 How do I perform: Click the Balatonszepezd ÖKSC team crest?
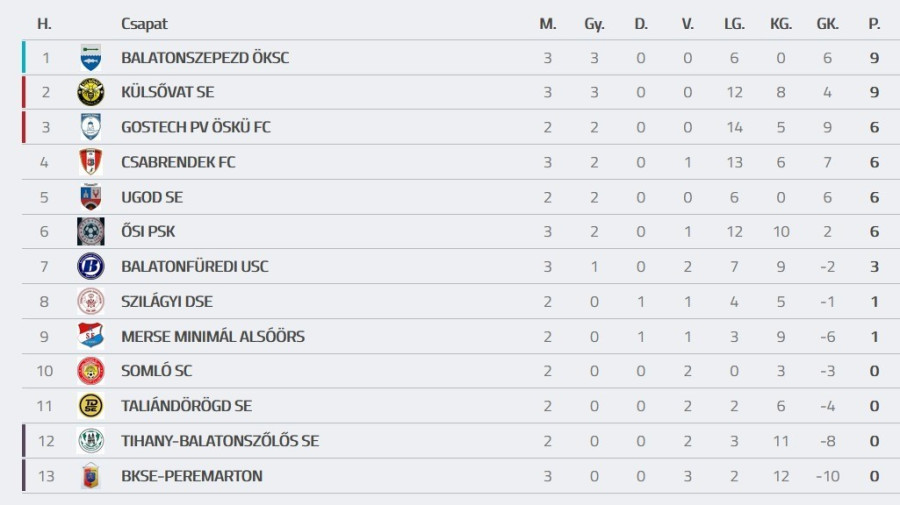pos(91,58)
